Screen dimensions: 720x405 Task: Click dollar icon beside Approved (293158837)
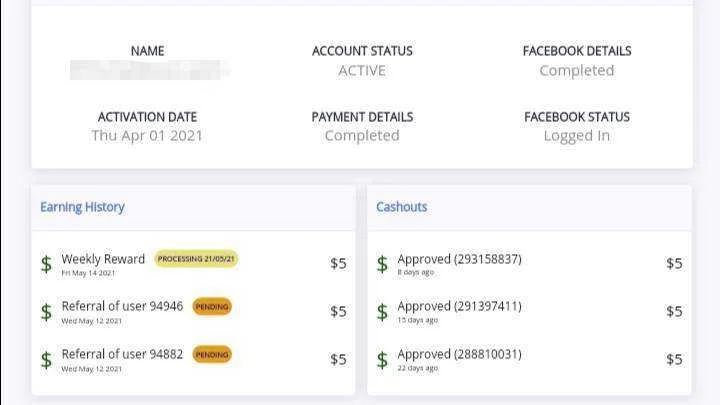tap(382, 264)
